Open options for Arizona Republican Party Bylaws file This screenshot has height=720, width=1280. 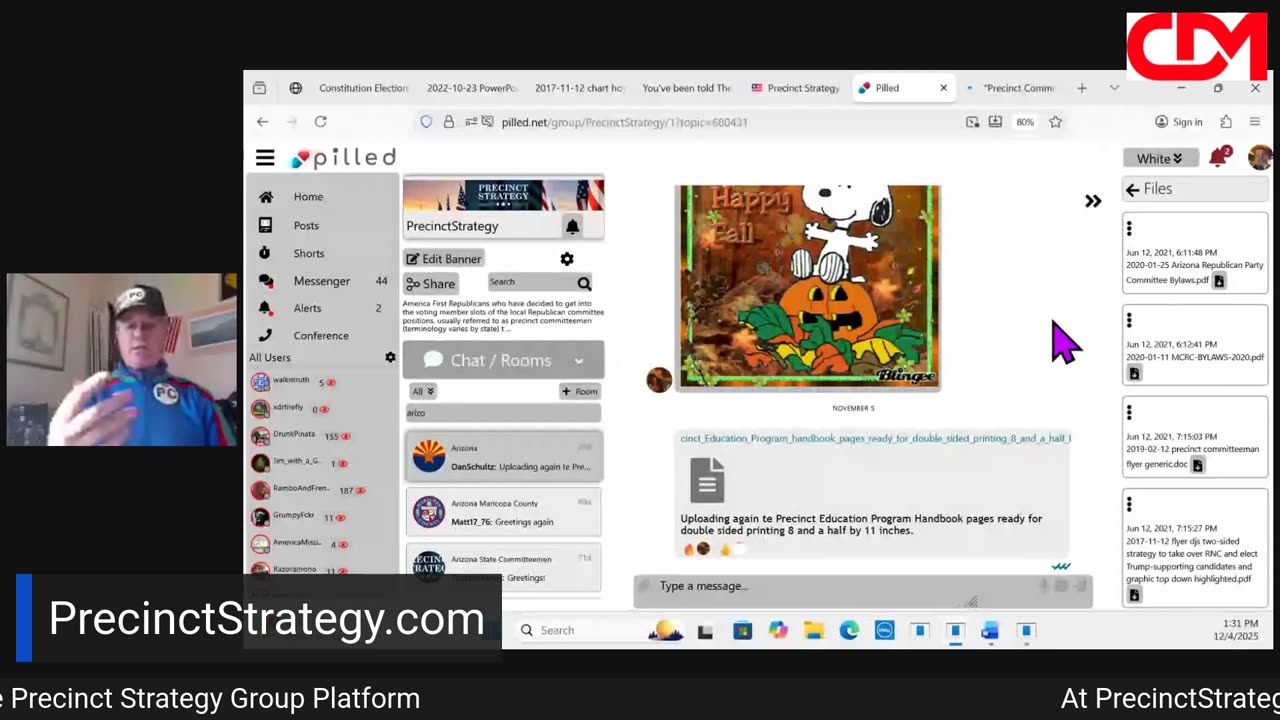click(1129, 229)
